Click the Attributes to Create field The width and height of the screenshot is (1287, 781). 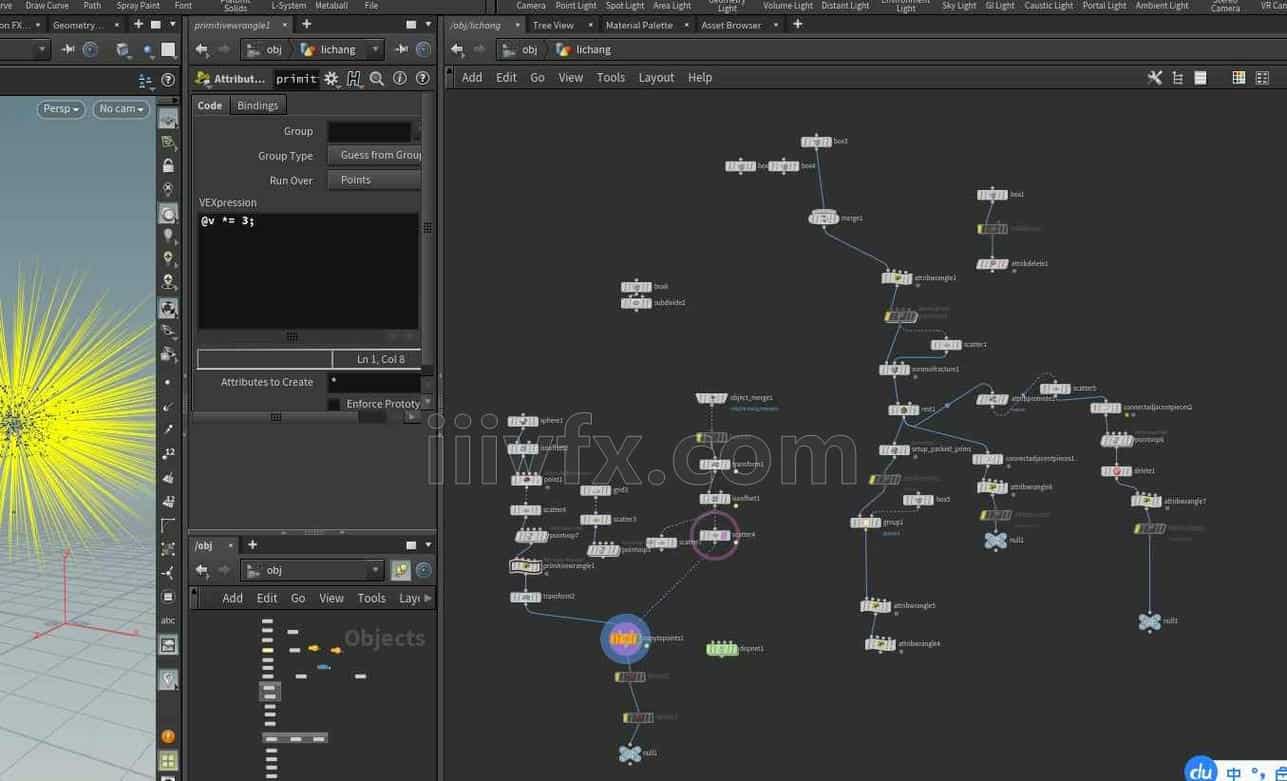(374, 382)
